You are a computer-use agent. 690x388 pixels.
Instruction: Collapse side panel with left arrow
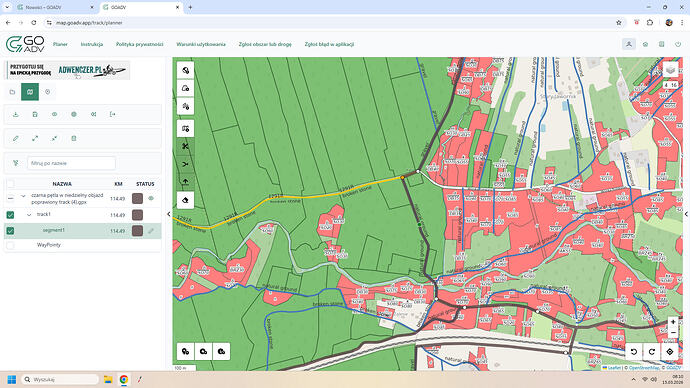coord(169,214)
